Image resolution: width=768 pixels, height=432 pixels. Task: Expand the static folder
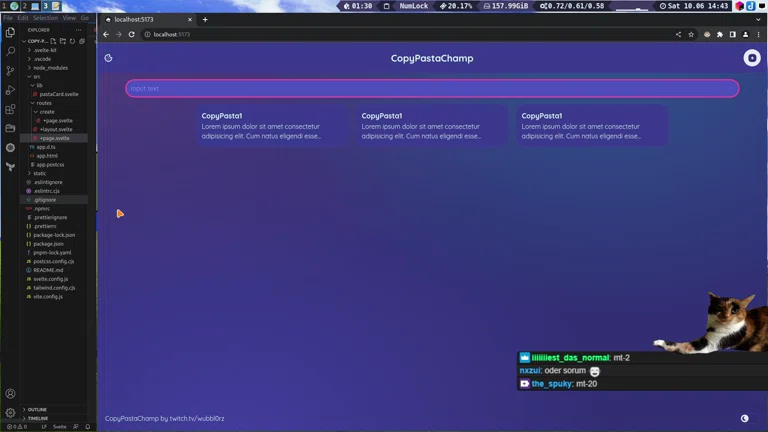point(40,173)
